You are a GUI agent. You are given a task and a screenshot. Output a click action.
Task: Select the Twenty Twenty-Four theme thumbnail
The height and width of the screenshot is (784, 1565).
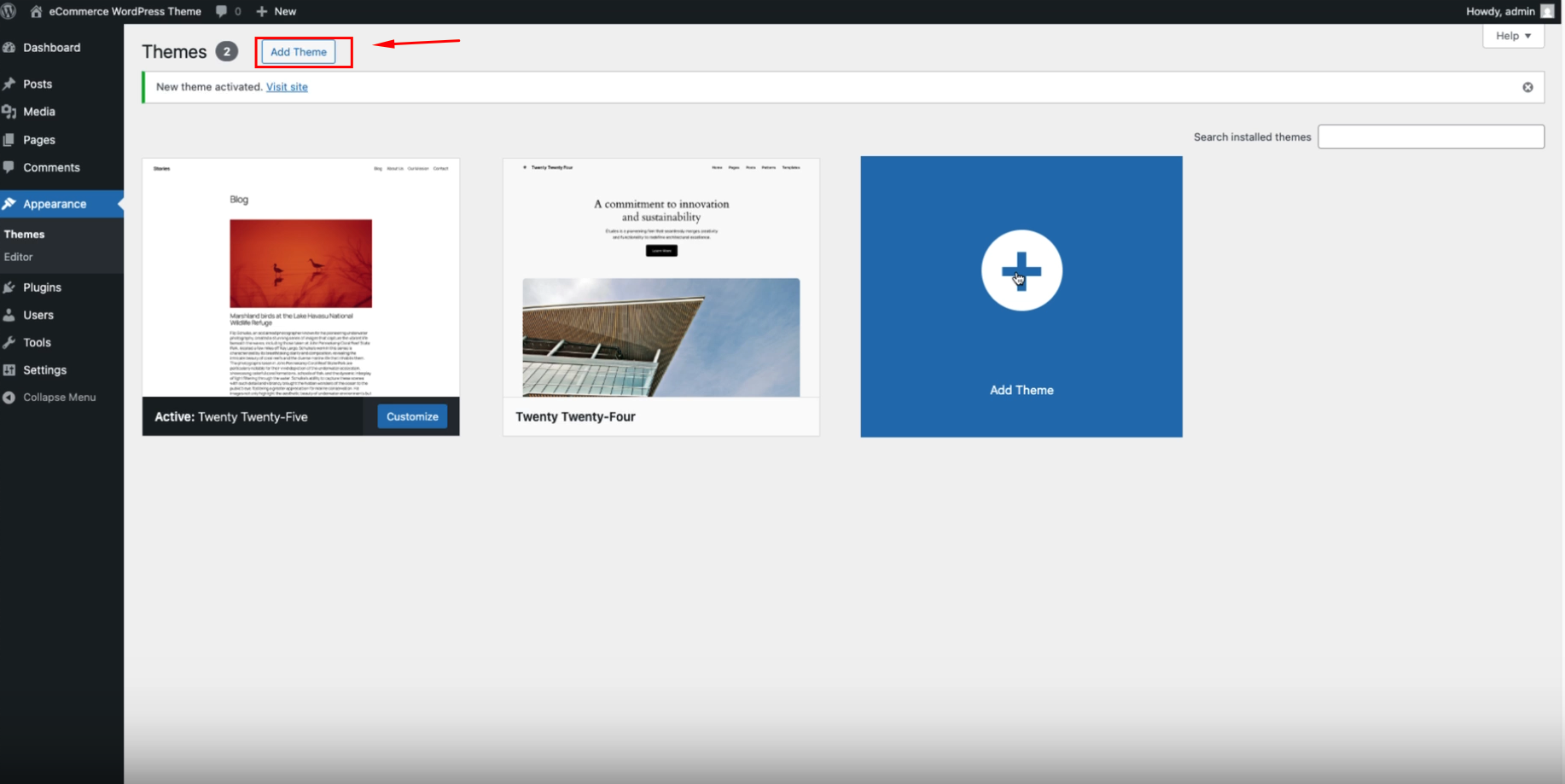coord(660,278)
